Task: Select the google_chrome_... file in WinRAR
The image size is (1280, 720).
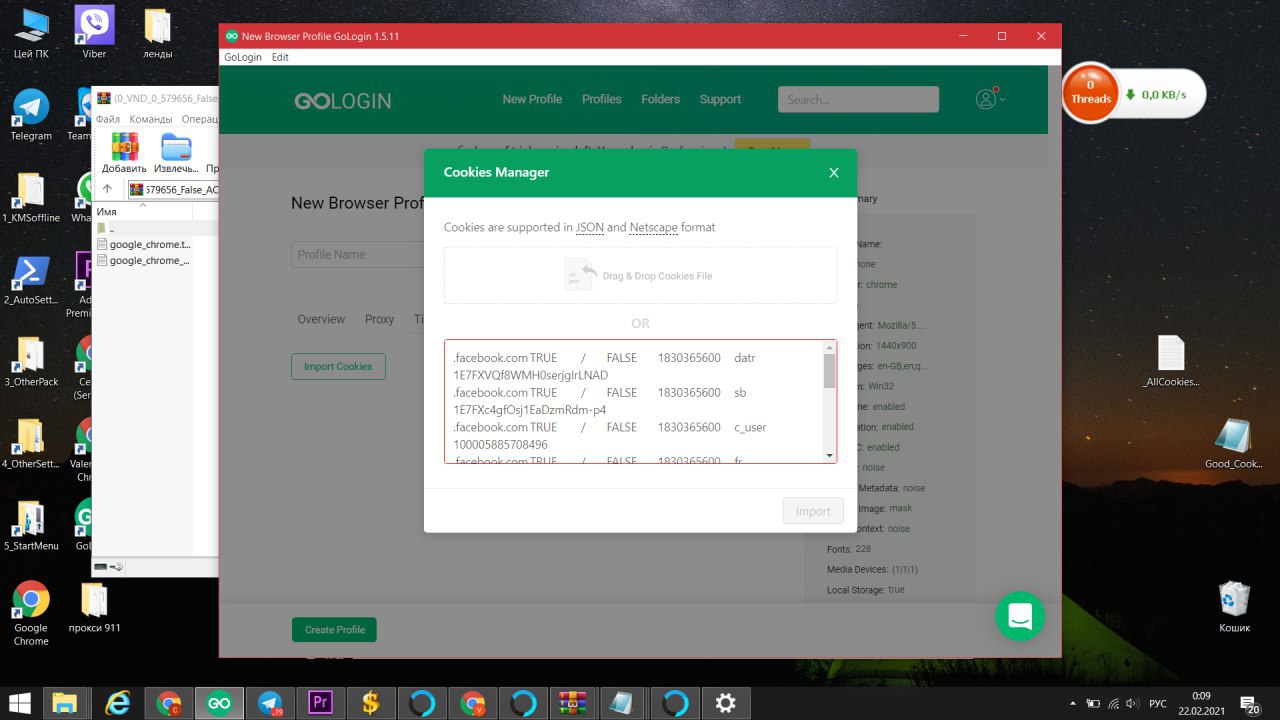Action: [143, 260]
